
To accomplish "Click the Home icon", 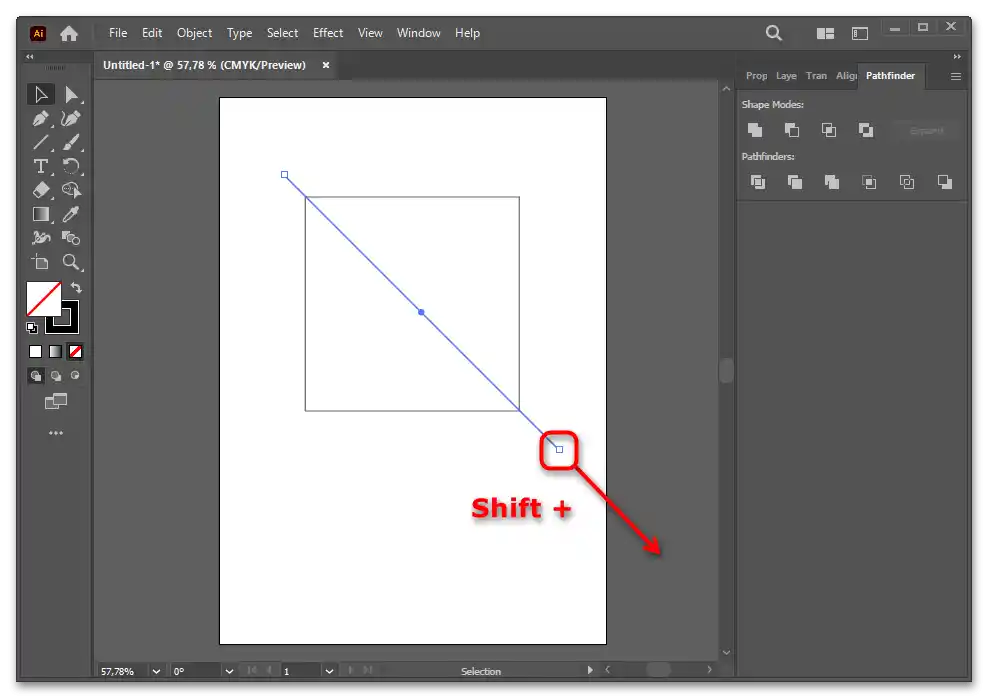I will point(69,33).
